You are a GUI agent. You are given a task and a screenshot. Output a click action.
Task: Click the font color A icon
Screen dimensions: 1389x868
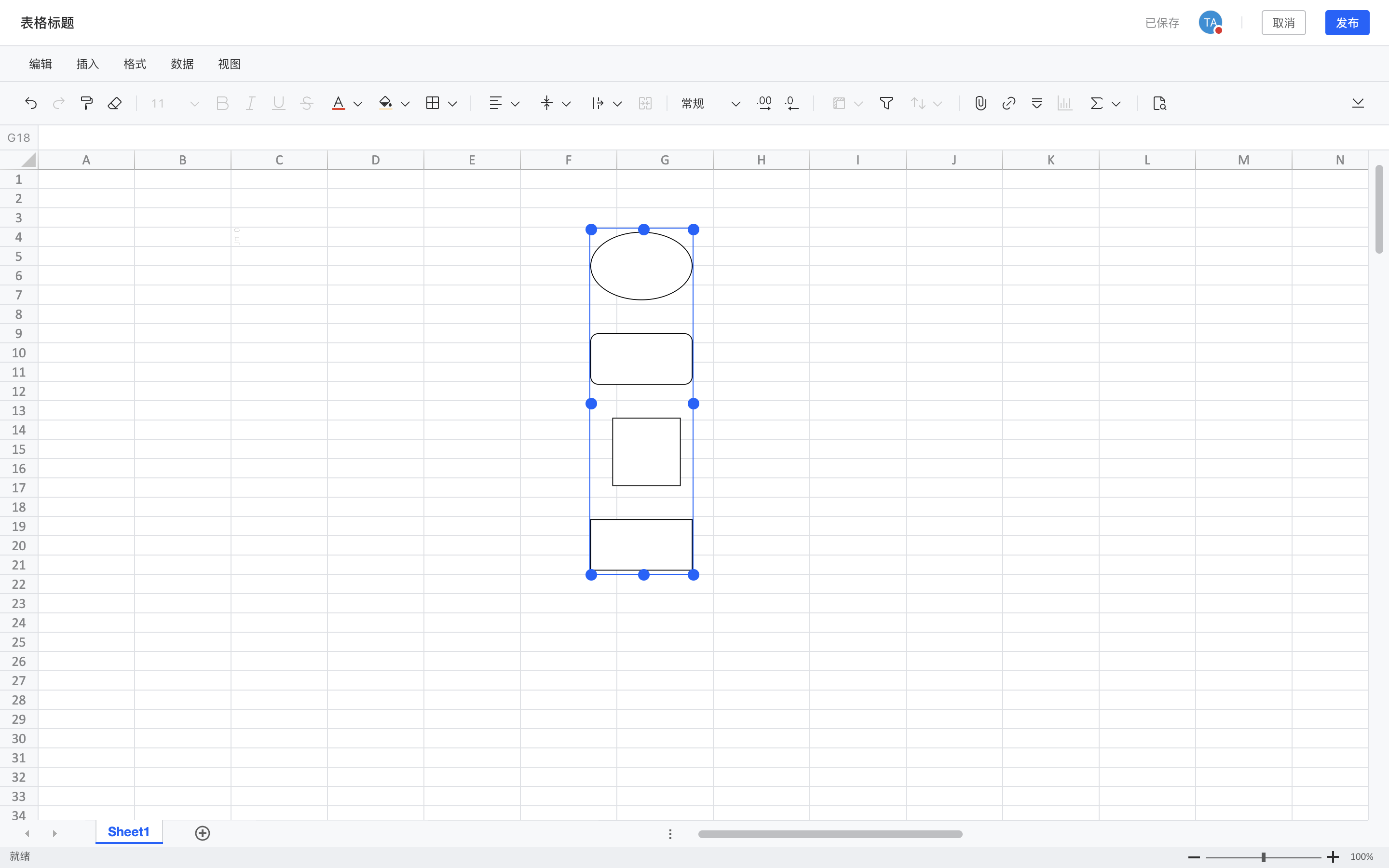[x=339, y=103]
